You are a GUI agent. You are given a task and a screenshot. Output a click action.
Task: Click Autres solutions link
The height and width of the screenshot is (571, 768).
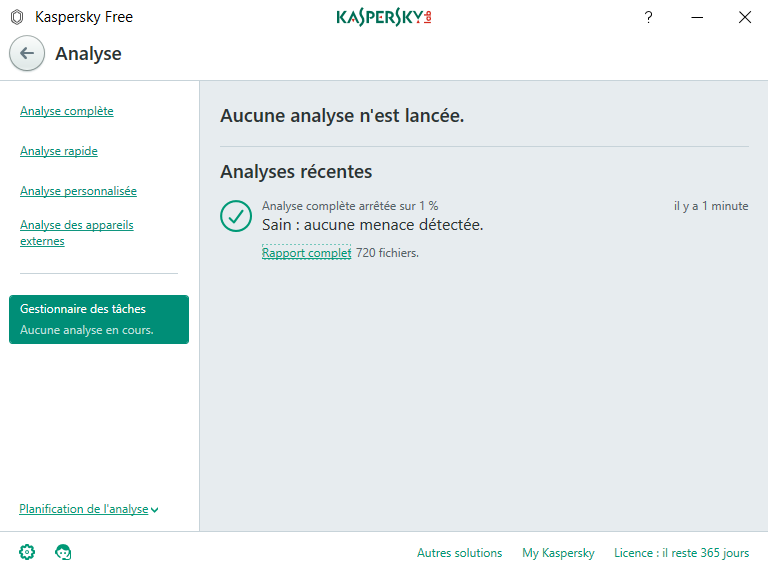[x=459, y=553]
